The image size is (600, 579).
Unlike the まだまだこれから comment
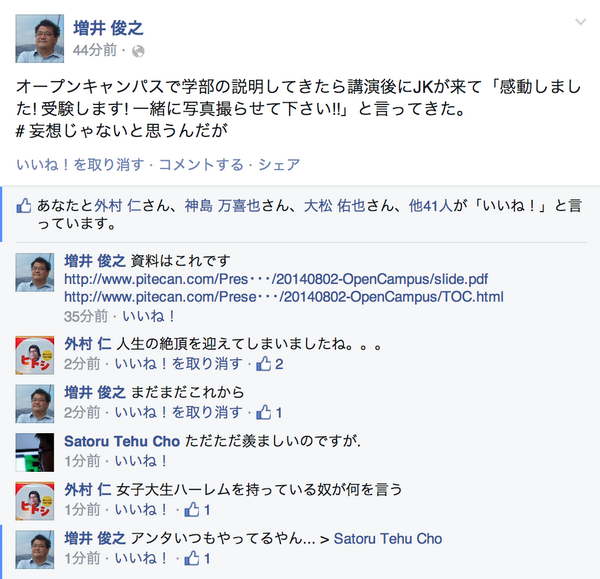point(179,413)
